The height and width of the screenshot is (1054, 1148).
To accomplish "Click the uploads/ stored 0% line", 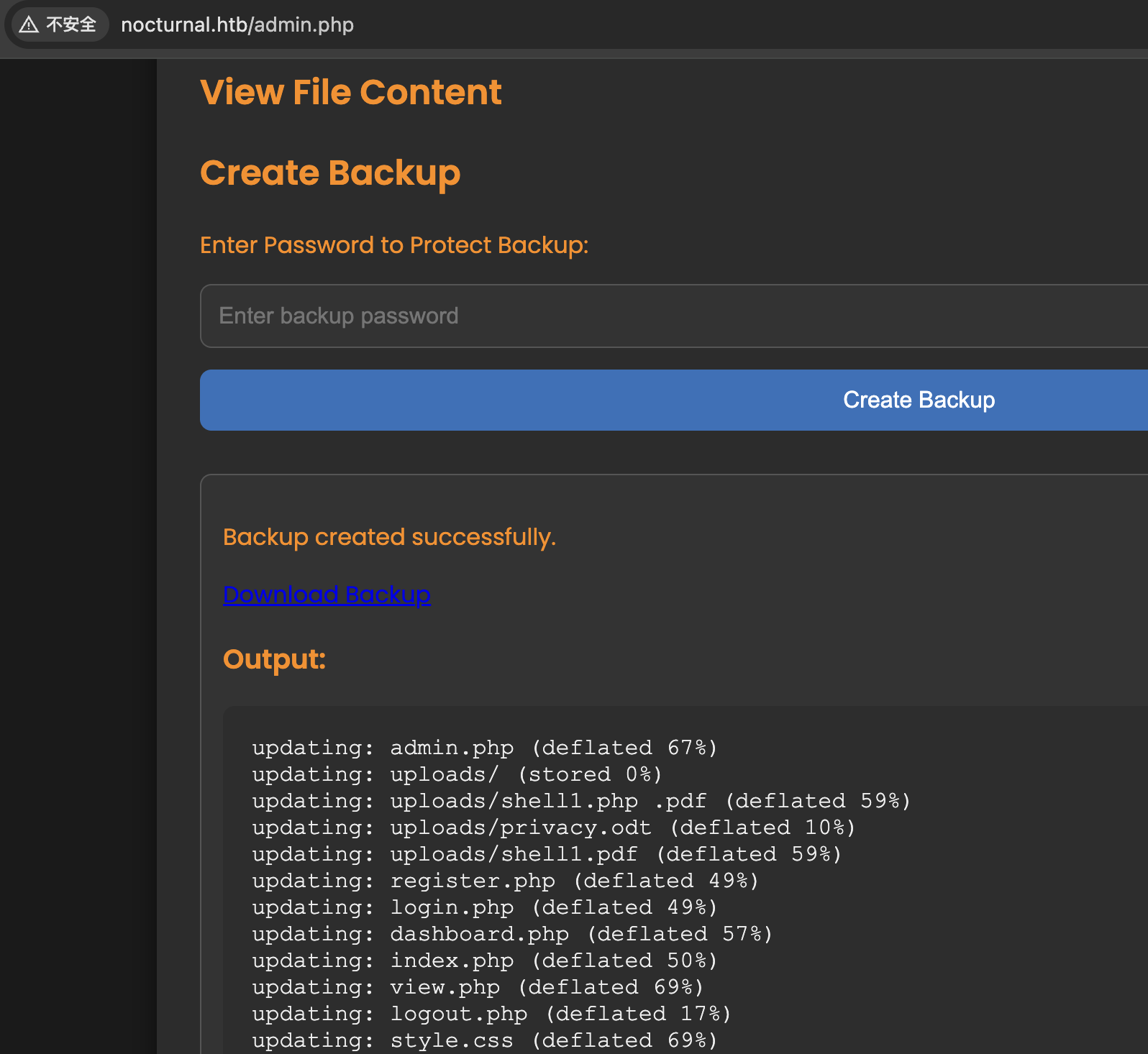I will (457, 774).
